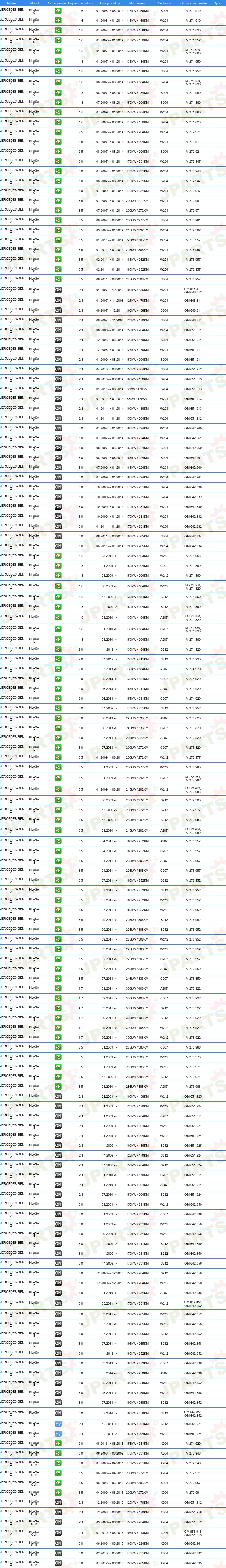Click petrol icon in A207 M 276.850 row
This screenshot has height=1568, width=226.
58,969
